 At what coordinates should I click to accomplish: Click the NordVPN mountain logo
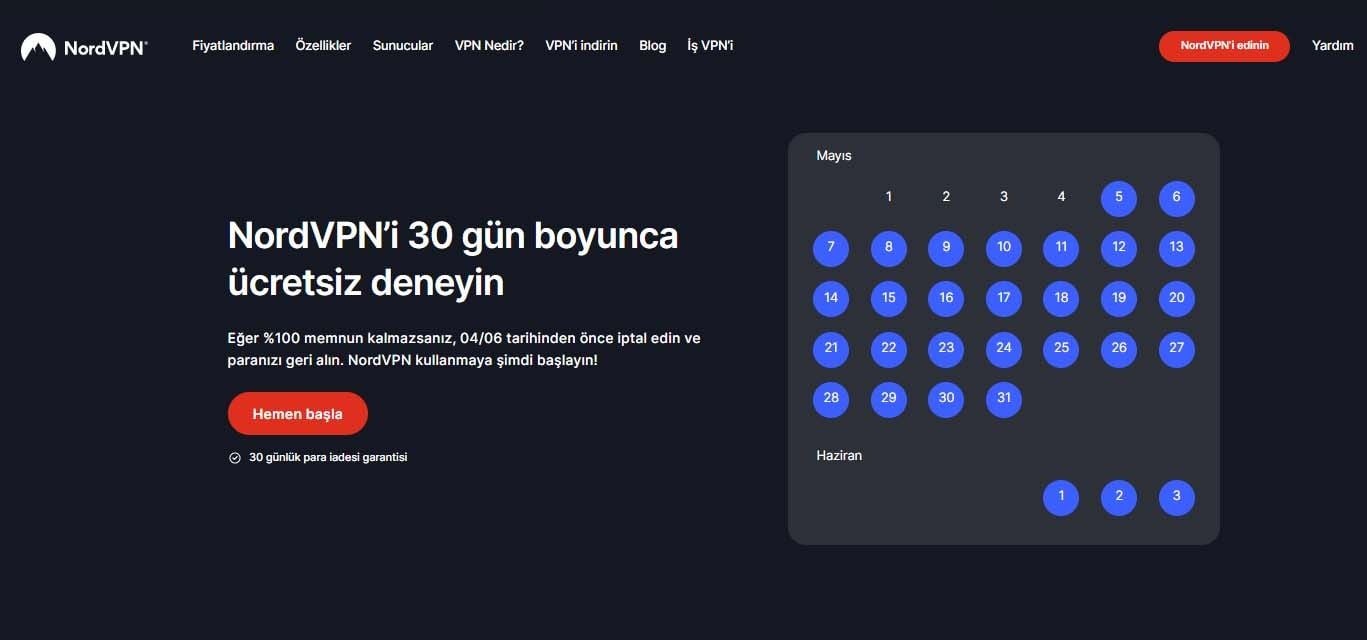pos(38,47)
